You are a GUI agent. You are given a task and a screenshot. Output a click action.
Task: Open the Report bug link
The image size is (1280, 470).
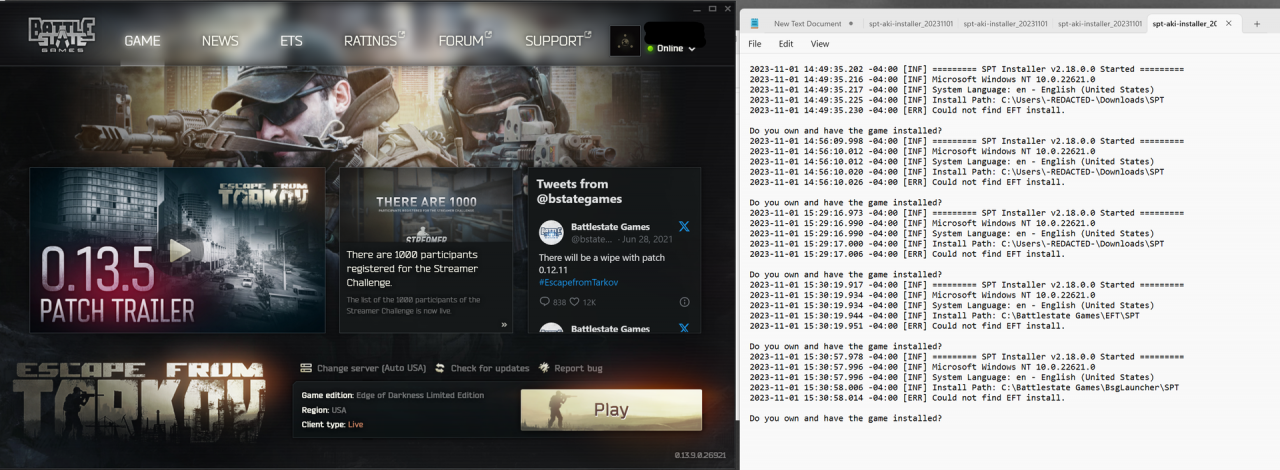(578, 368)
